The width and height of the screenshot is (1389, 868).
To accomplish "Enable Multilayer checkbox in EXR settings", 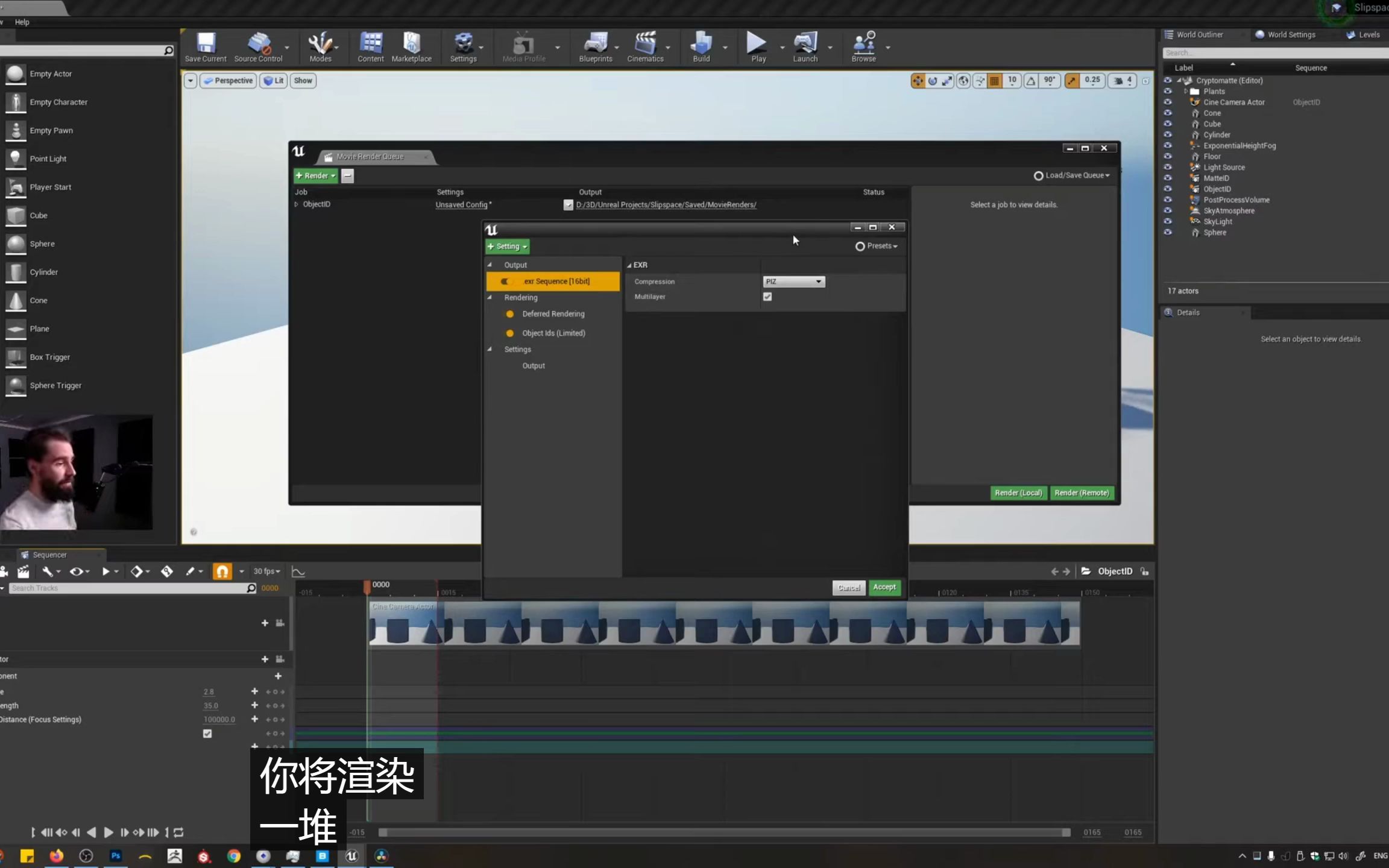I will pos(767,297).
